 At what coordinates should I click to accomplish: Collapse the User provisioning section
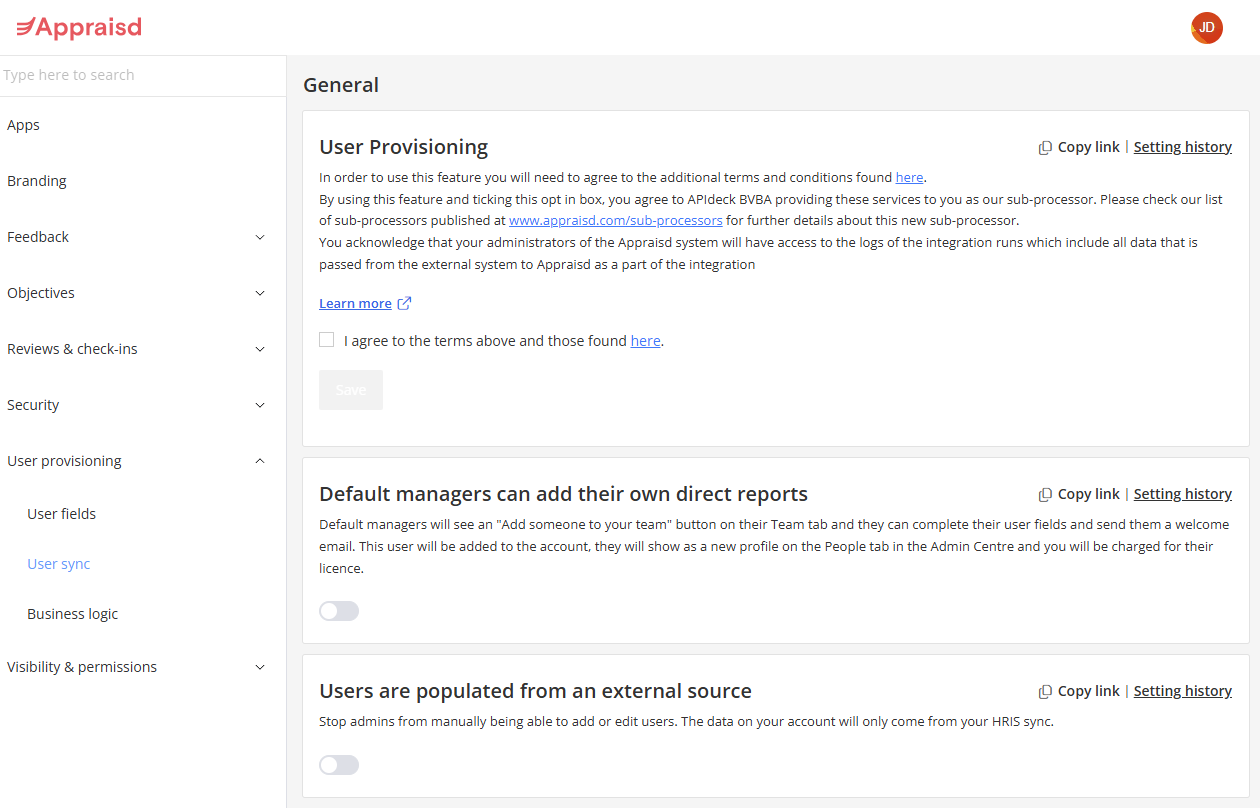(260, 461)
